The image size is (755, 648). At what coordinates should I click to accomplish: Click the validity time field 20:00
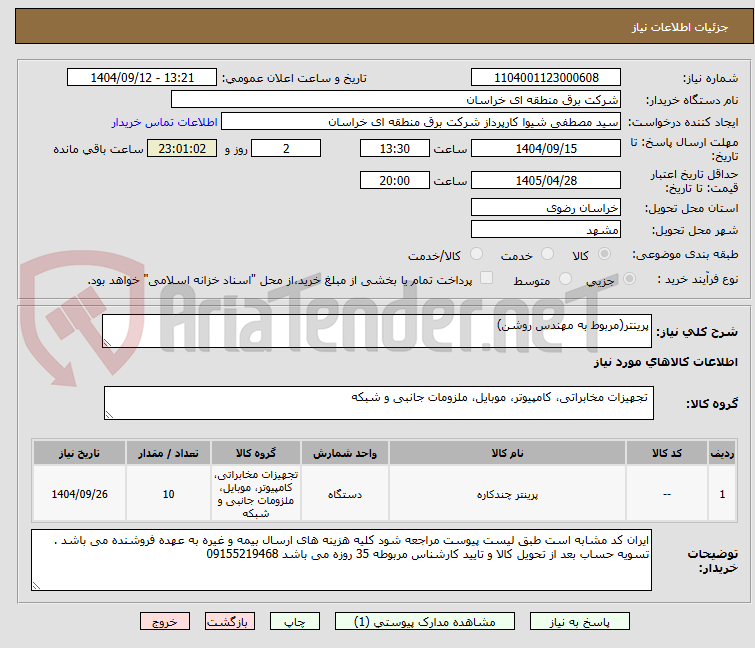pyautogui.click(x=395, y=181)
